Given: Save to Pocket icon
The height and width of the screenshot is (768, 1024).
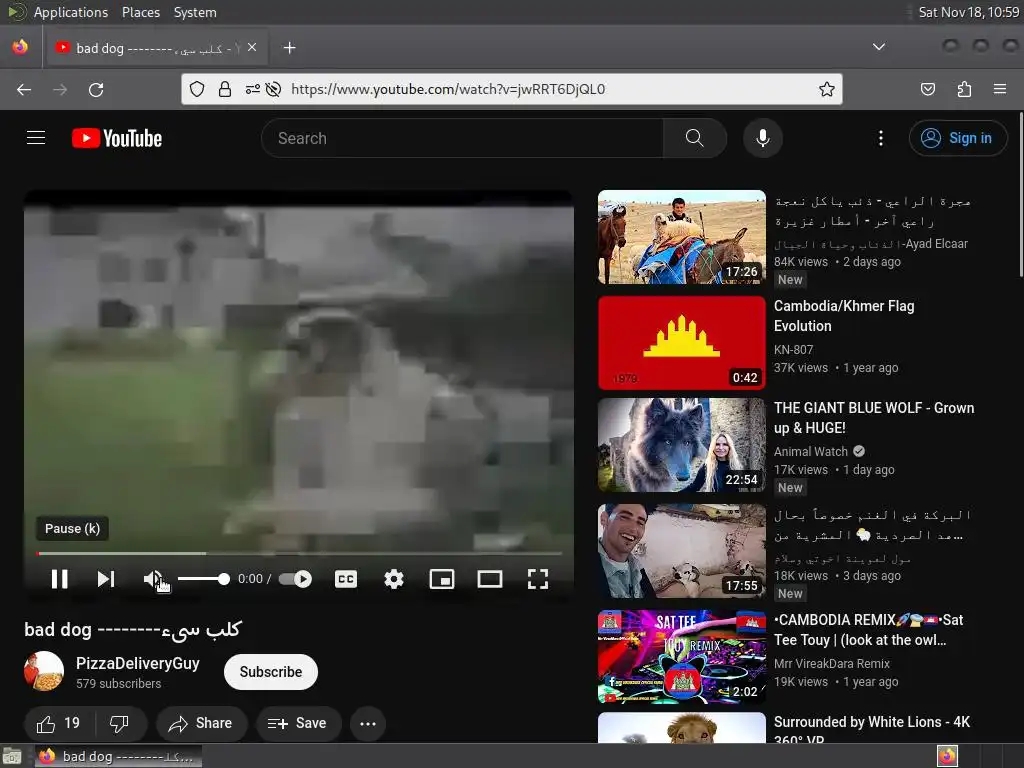Looking at the screenshot, I should click(927, 89).
